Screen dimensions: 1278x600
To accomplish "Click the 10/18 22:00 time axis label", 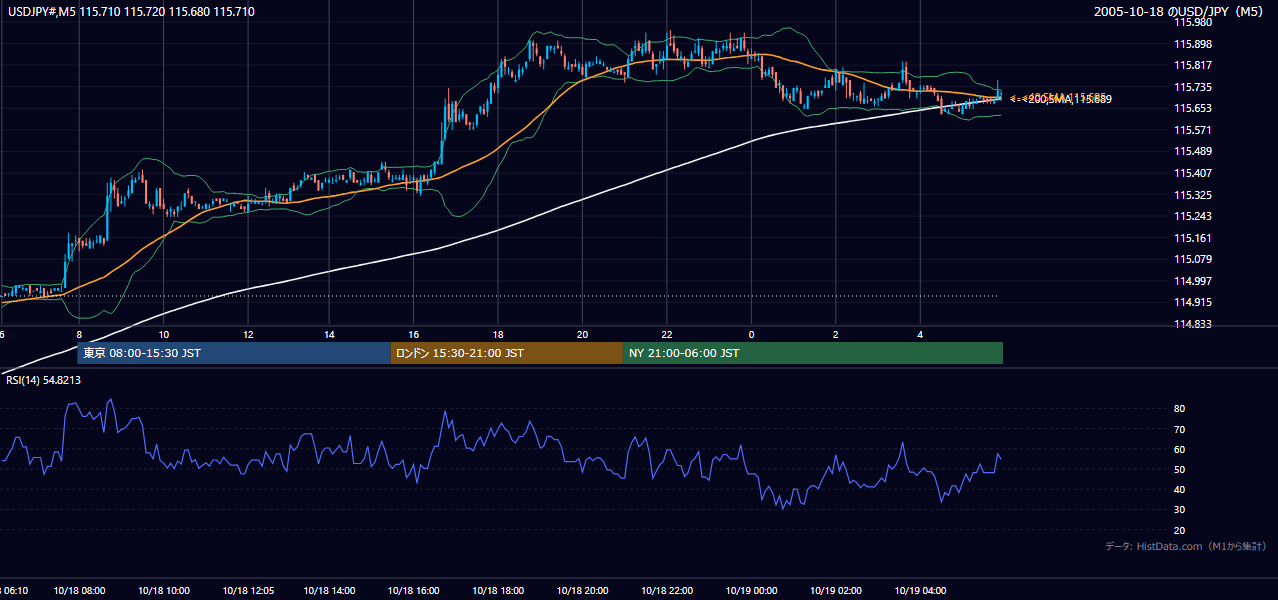I will click(668, 591).
